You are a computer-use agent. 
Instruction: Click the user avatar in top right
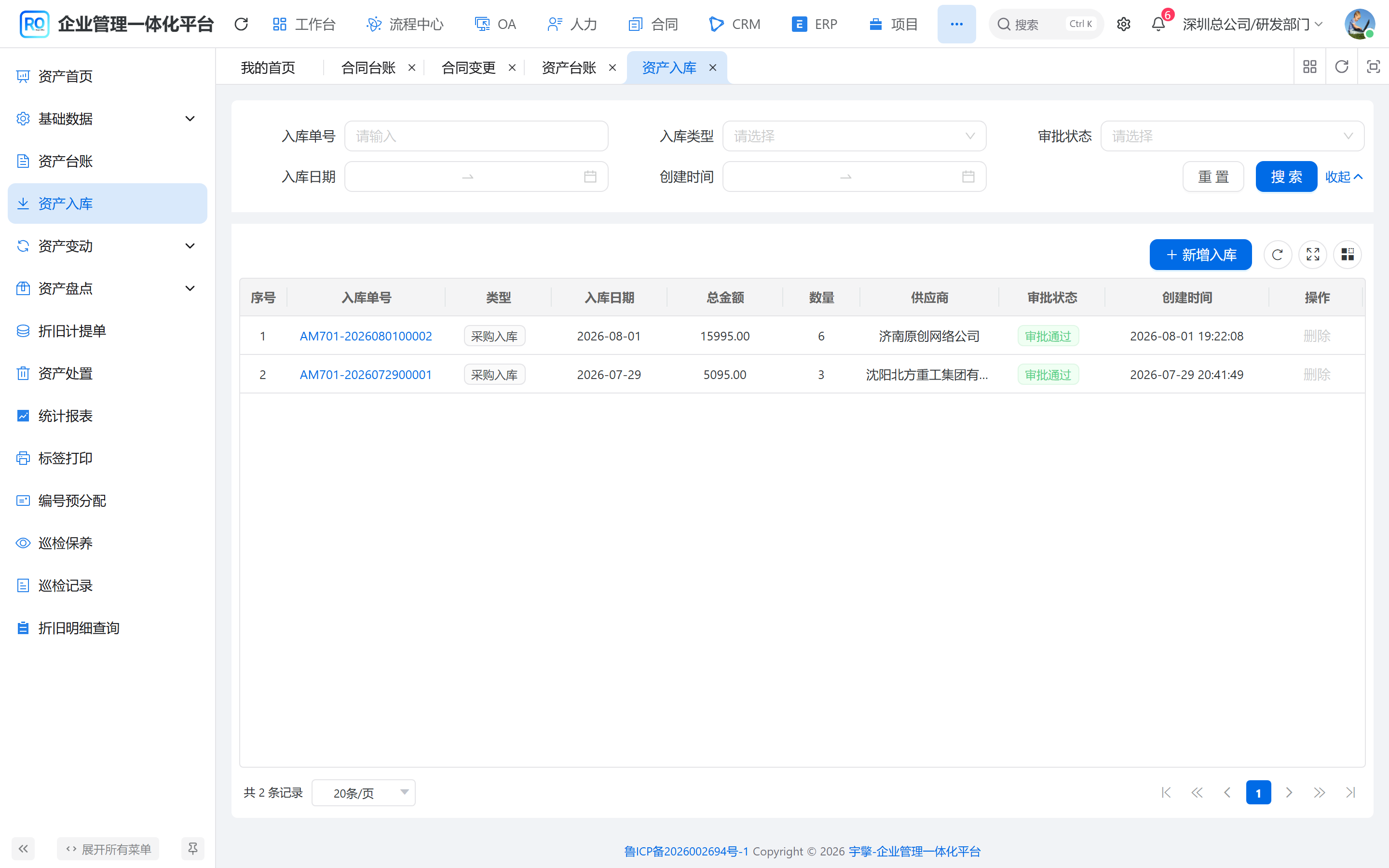[1359, 24]
